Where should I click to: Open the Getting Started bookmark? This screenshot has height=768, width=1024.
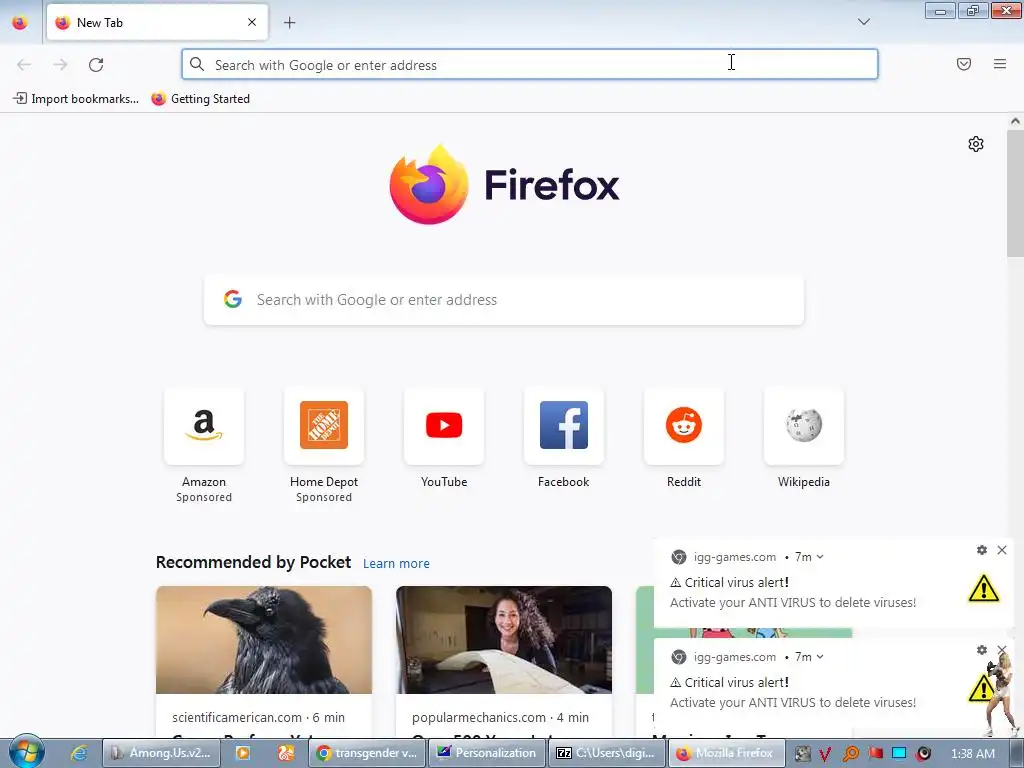click(200, 99)
